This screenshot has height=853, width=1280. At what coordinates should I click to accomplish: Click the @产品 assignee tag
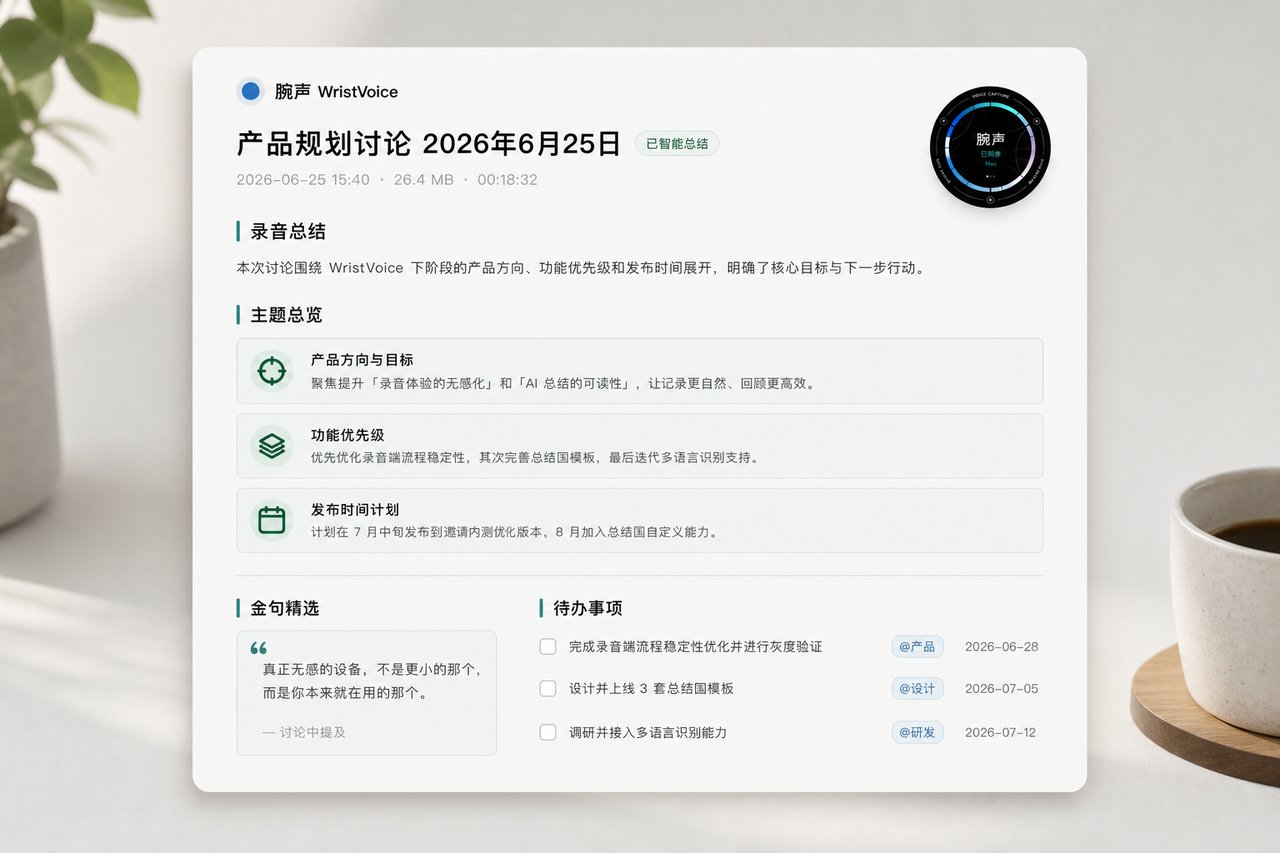point(917,646)
